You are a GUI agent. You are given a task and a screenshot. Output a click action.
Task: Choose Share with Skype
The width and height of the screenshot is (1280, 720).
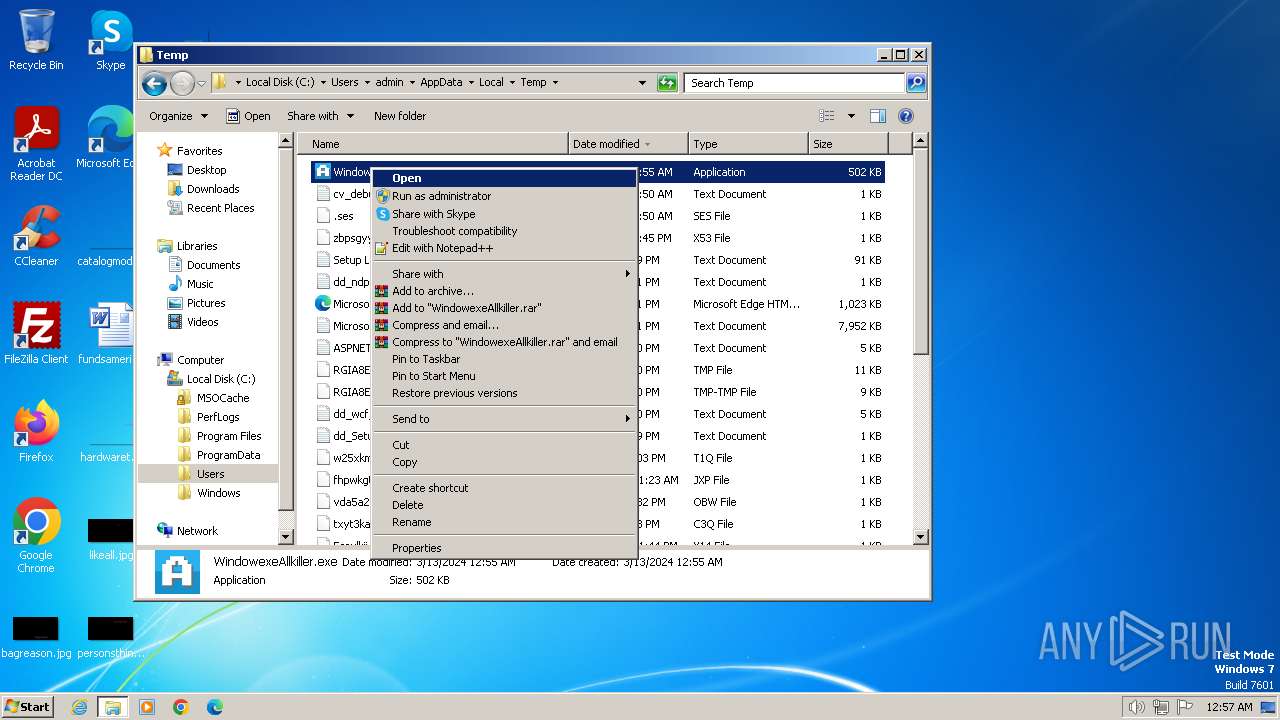pos(504,214)
